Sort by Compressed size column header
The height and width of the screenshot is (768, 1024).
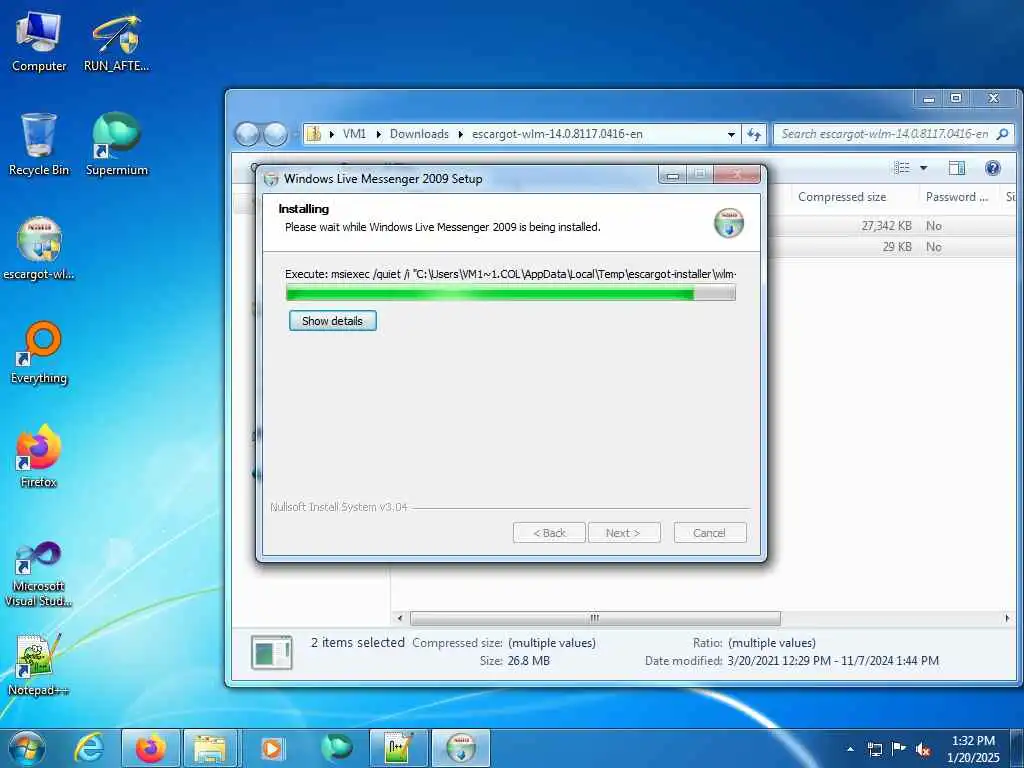pos(842,197)
